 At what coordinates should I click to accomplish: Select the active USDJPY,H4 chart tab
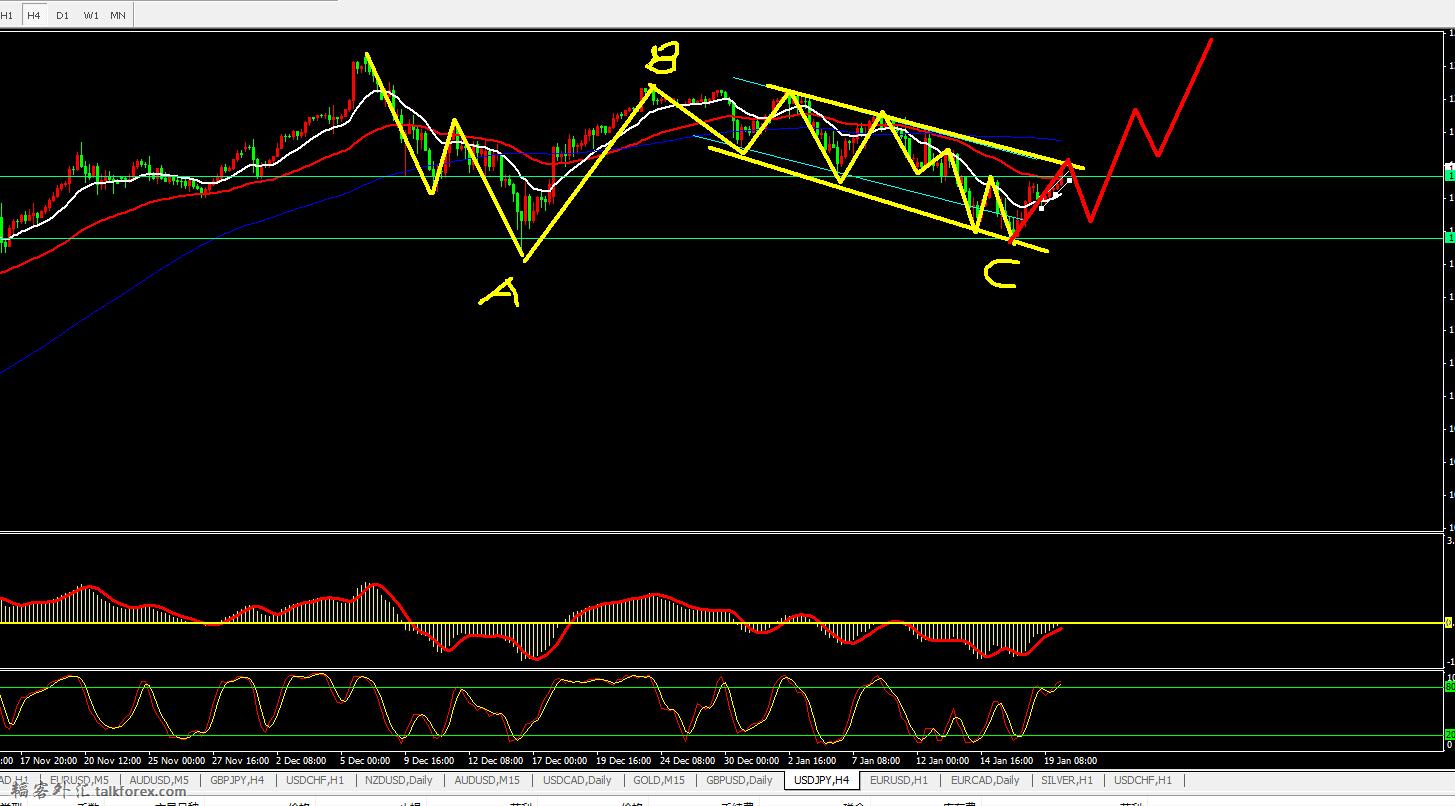(x=821, y=780)
